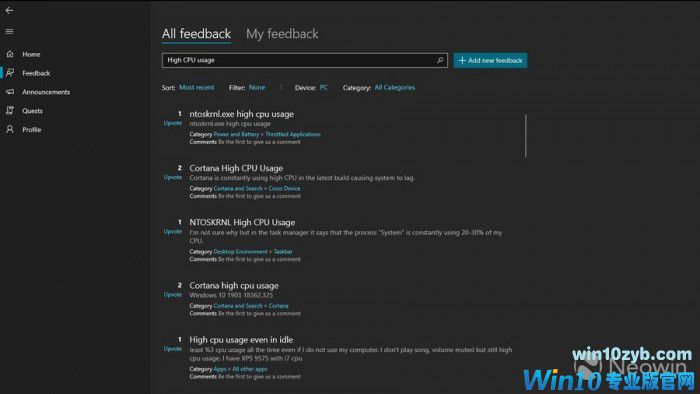Click the Cross Device category link
This screenshot has height=394, width=700.
(x=284, y=188)
